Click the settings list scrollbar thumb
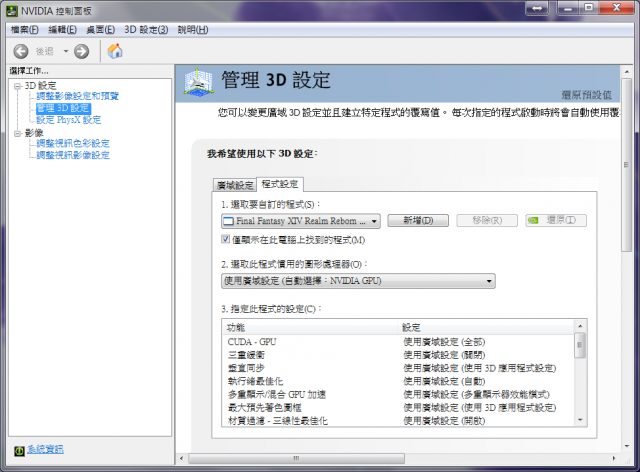 (580, 345)
